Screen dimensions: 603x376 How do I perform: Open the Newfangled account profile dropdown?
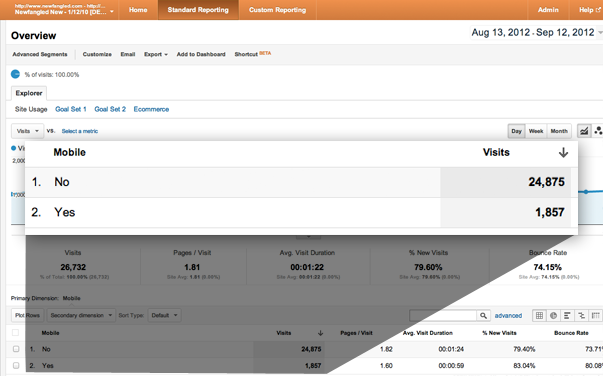tap(64, 10)
